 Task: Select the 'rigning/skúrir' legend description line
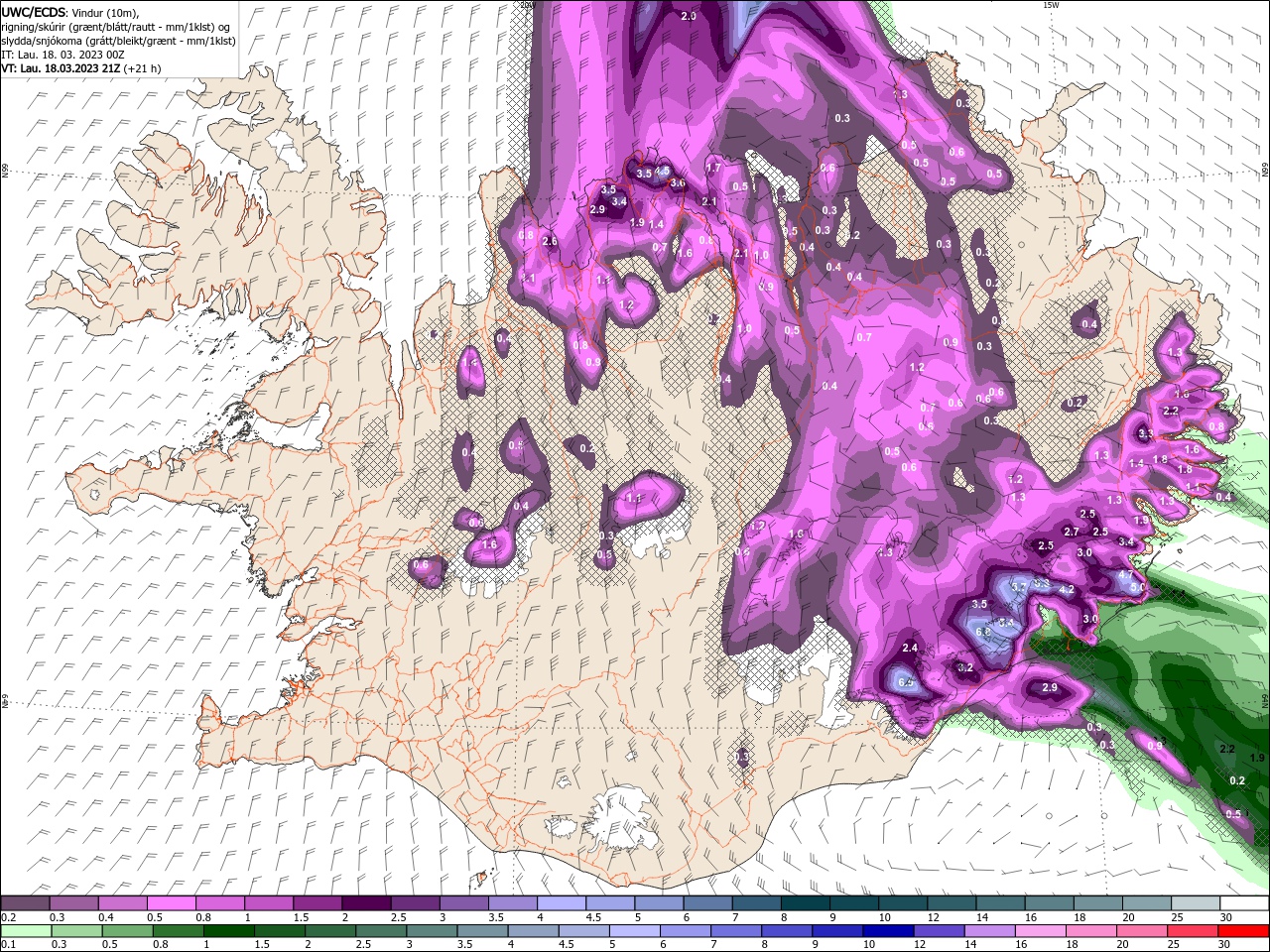coord(115,27)
